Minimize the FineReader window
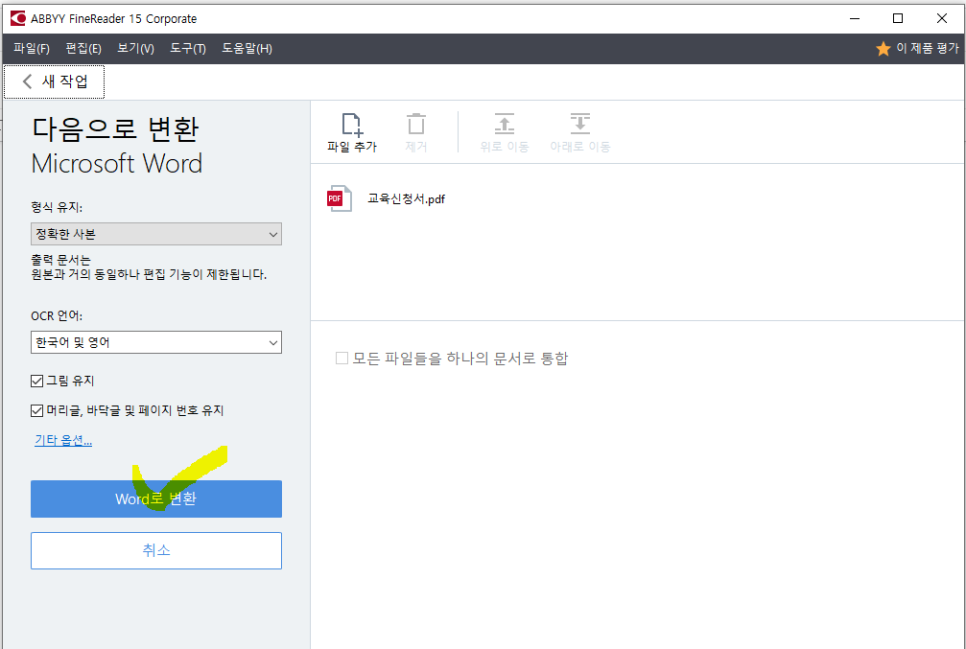Image resolution: width=966 pixels, height=649 pixels. [x=854, y=18]
